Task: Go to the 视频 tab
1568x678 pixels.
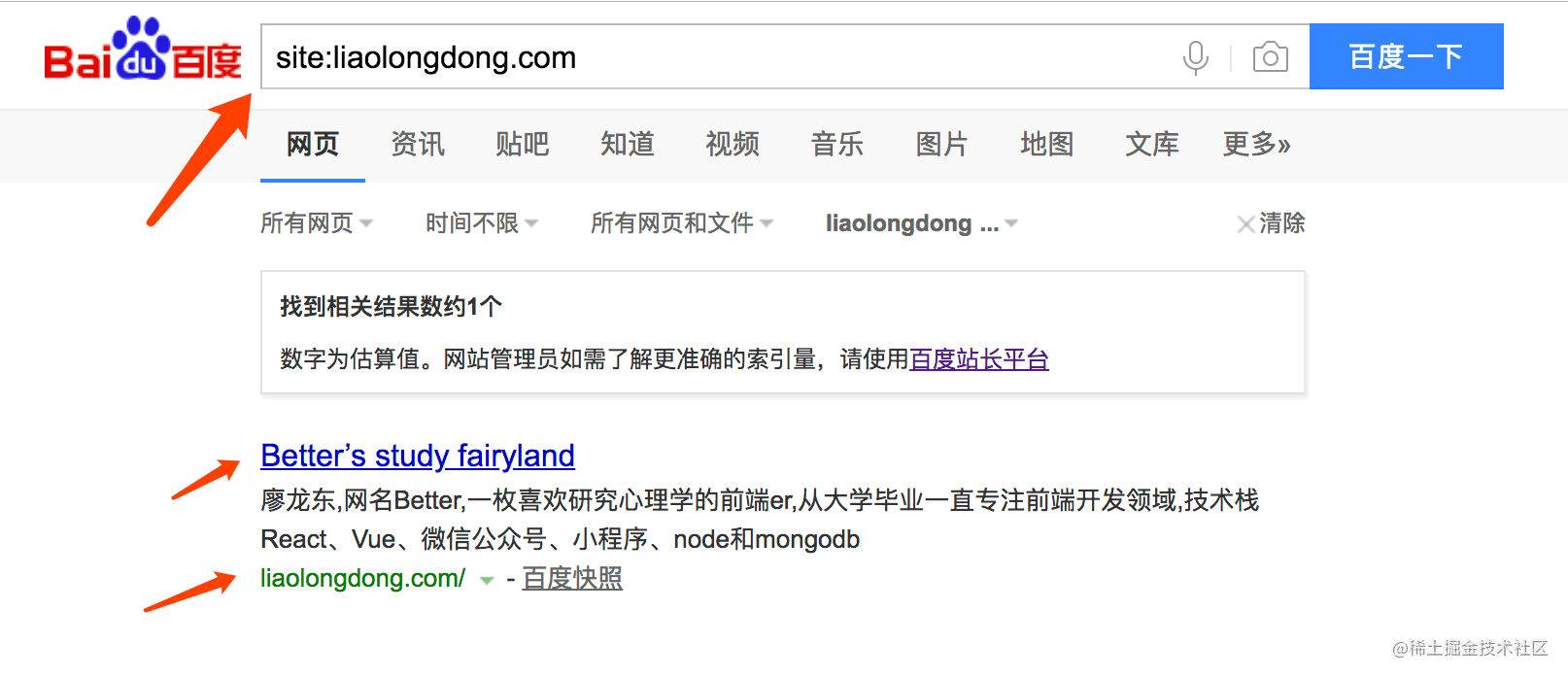Action: (x=733, y=145)
